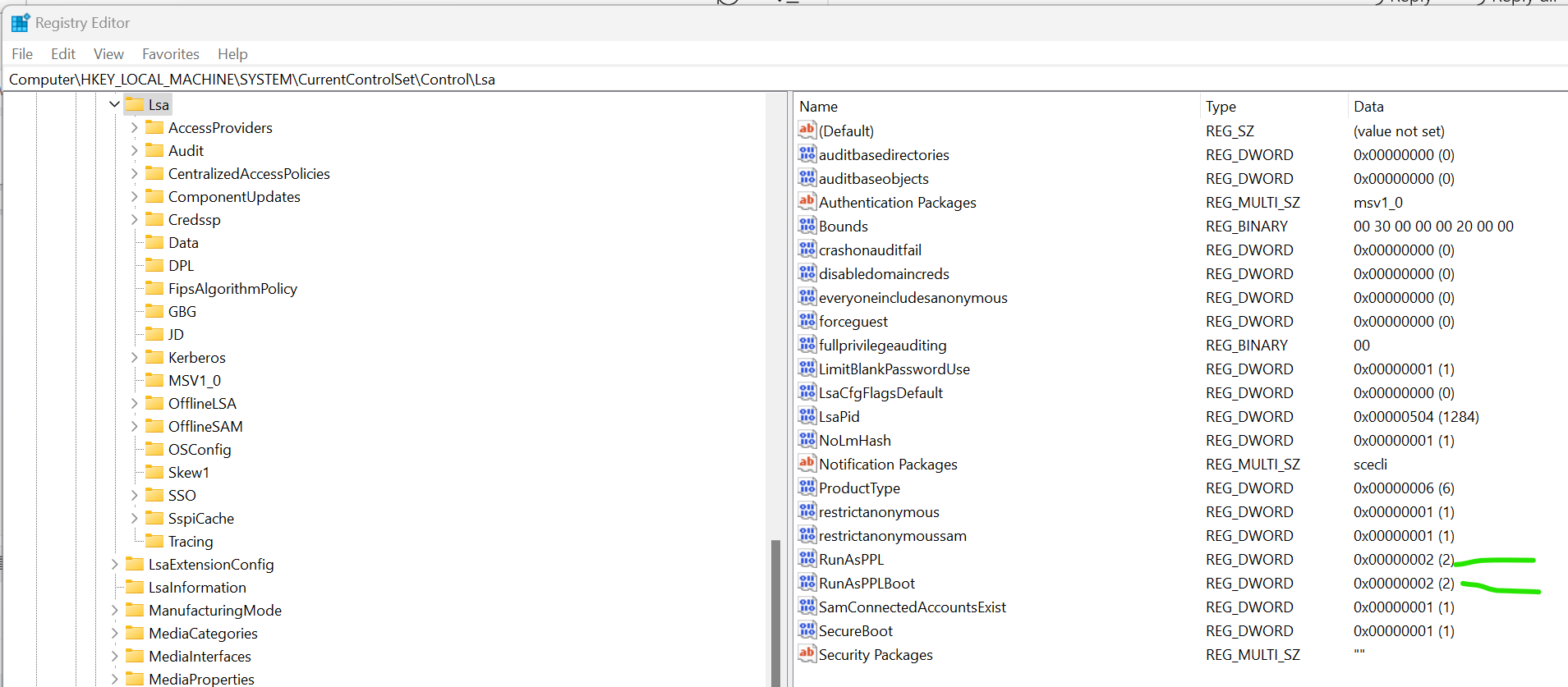Expand the ManufacturingMode key

click(x=114, y=610)
